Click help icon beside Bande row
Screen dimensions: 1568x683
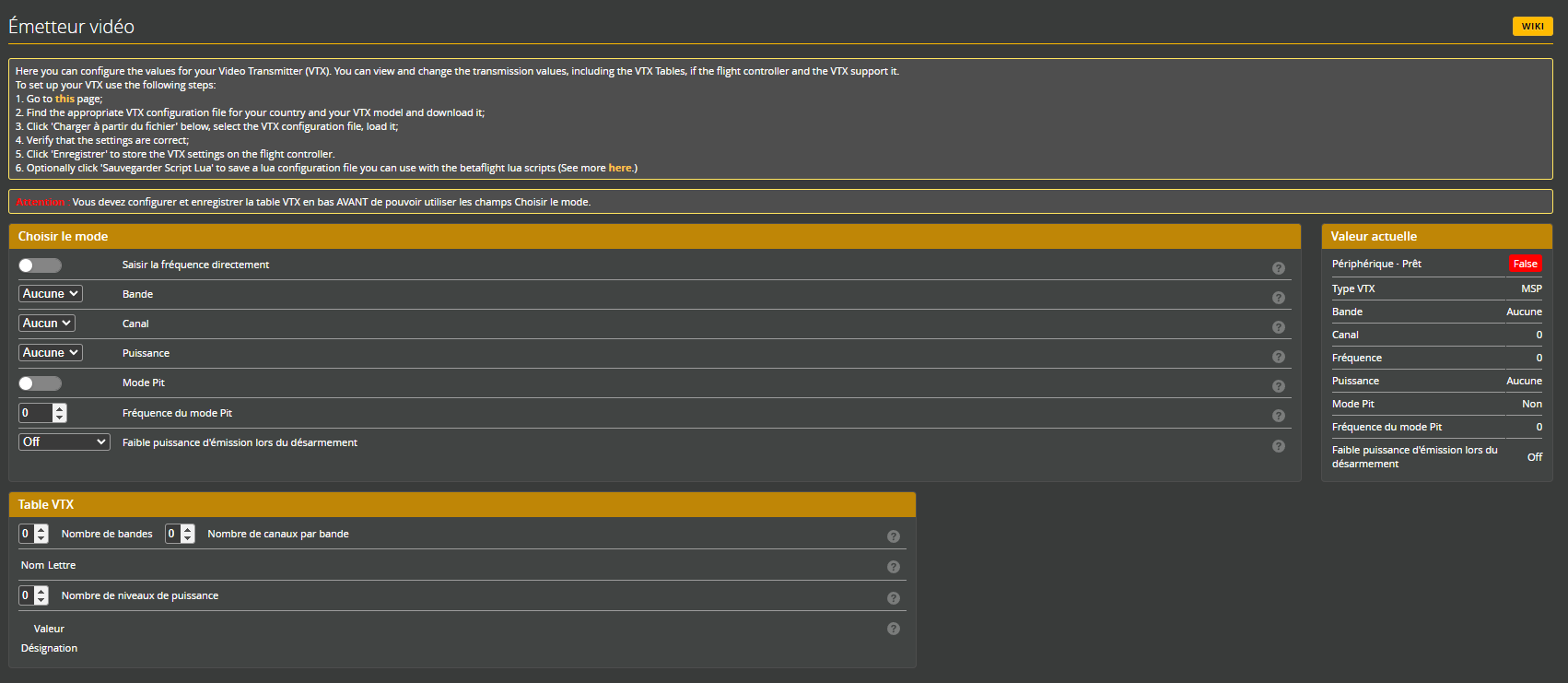pyautogui.click(x=1278, y=298)
